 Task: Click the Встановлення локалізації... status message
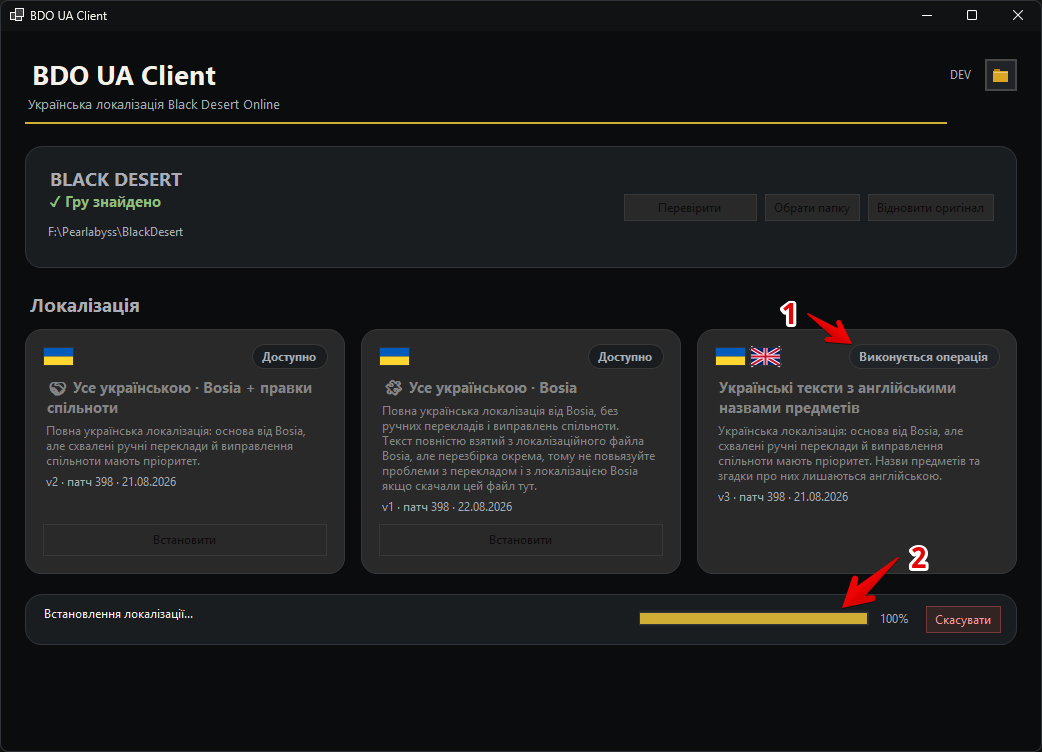(x=118, y=614)
